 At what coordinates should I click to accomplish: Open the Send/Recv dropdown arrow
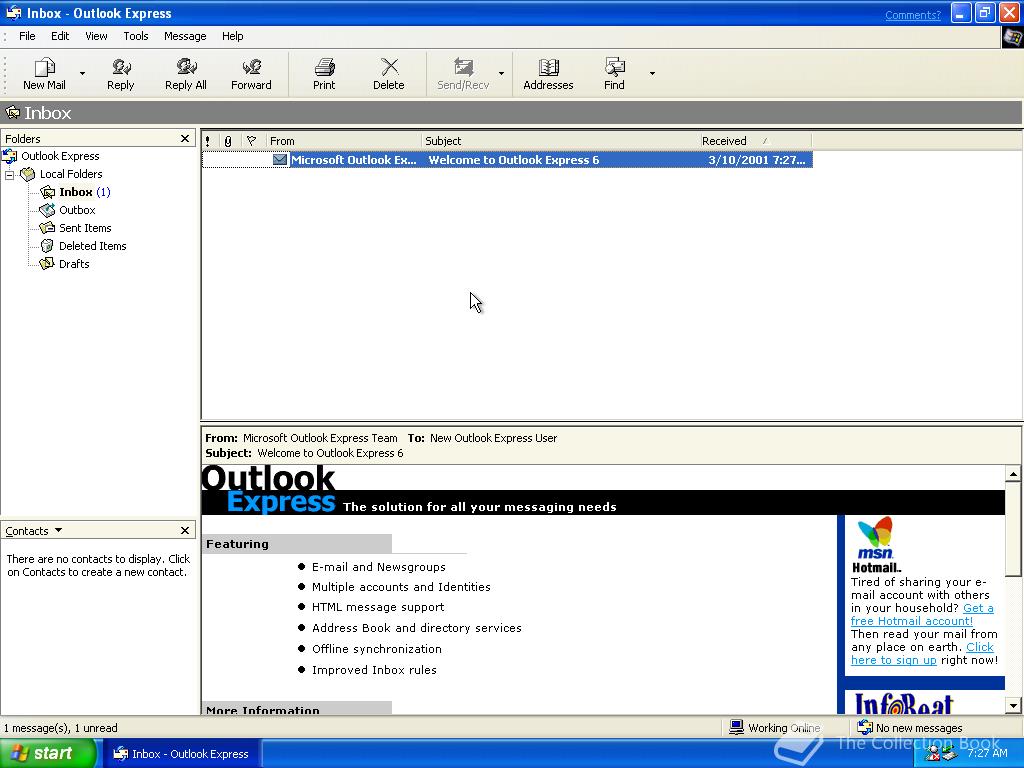click(x=502, y=74)
